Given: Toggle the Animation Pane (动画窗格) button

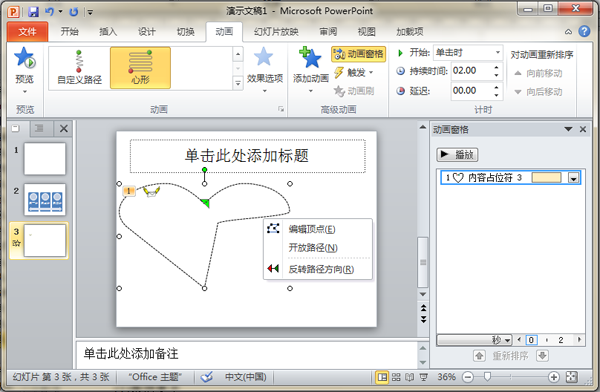Looking at the screenshot, I should [359, 54].
